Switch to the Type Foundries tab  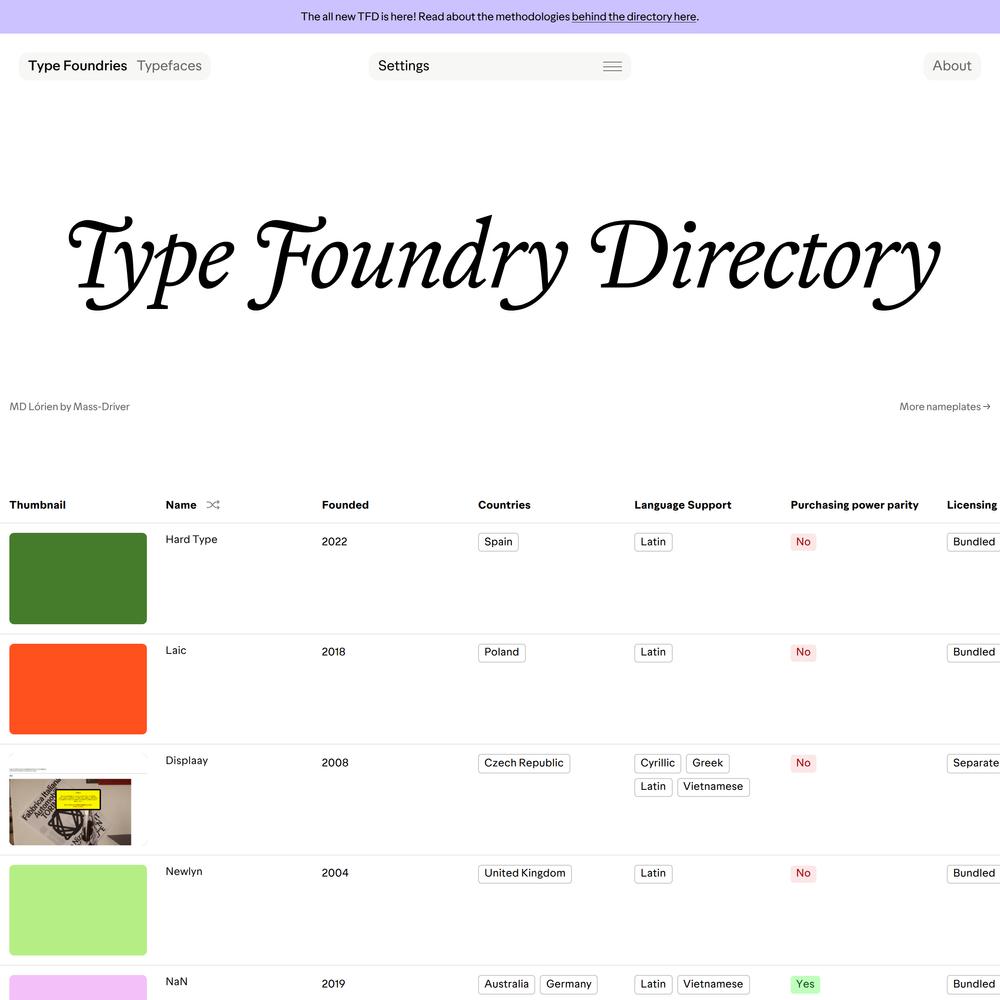(78, 66)
